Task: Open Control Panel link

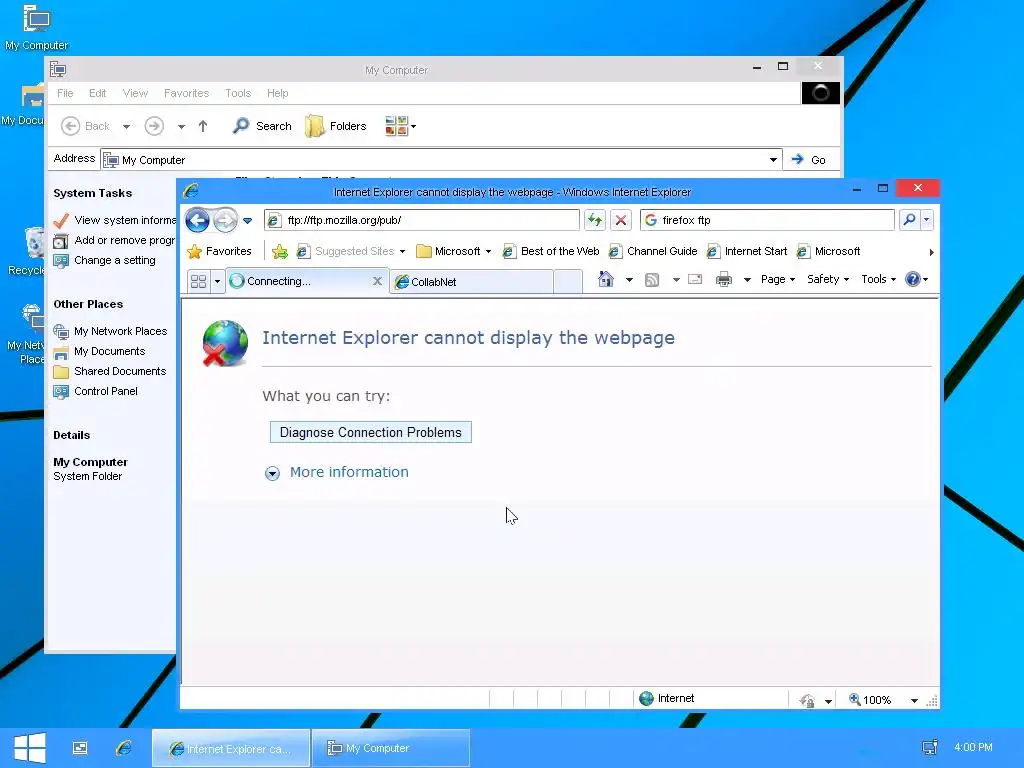Action: [x=96, y=391]
